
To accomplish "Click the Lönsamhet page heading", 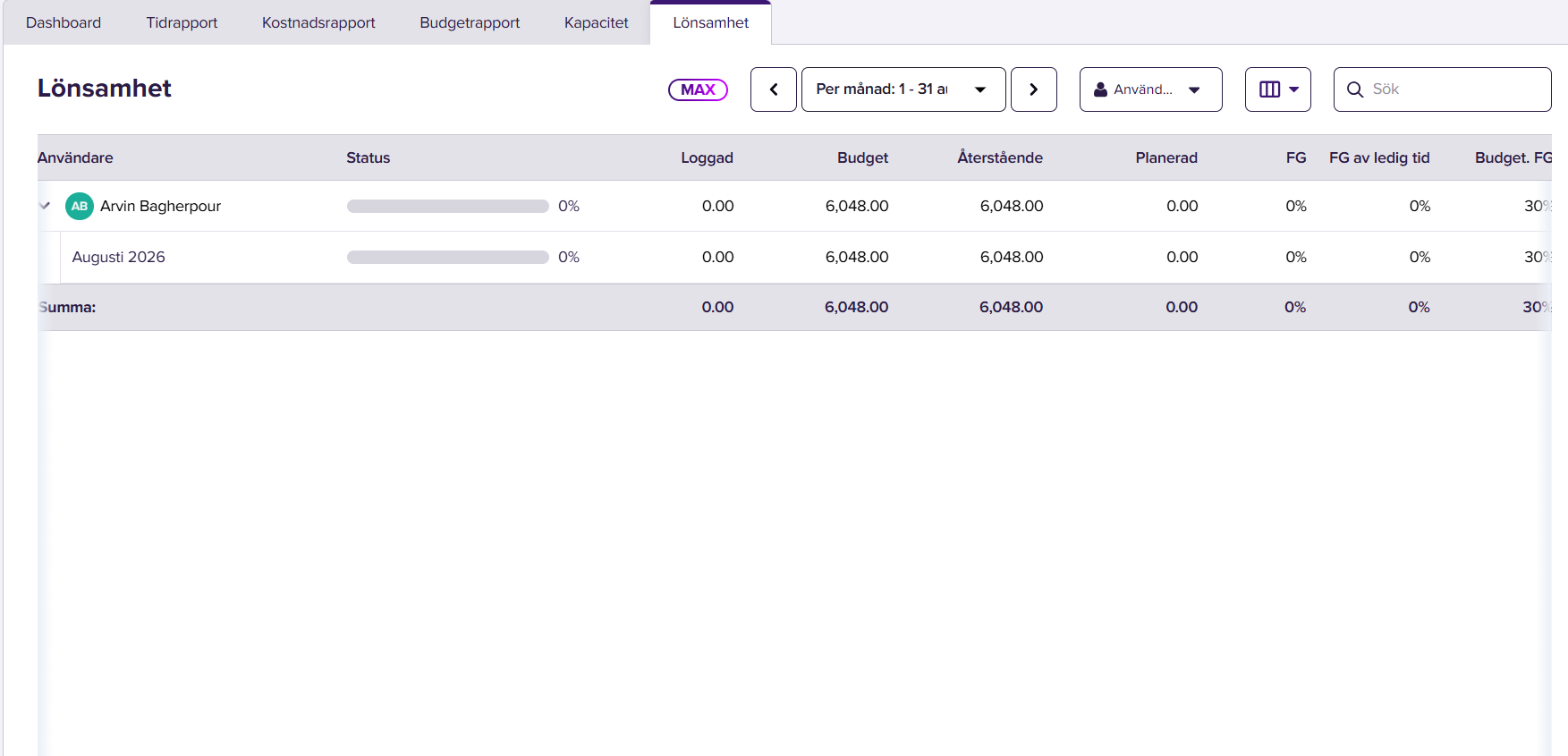I will (105, 89).
